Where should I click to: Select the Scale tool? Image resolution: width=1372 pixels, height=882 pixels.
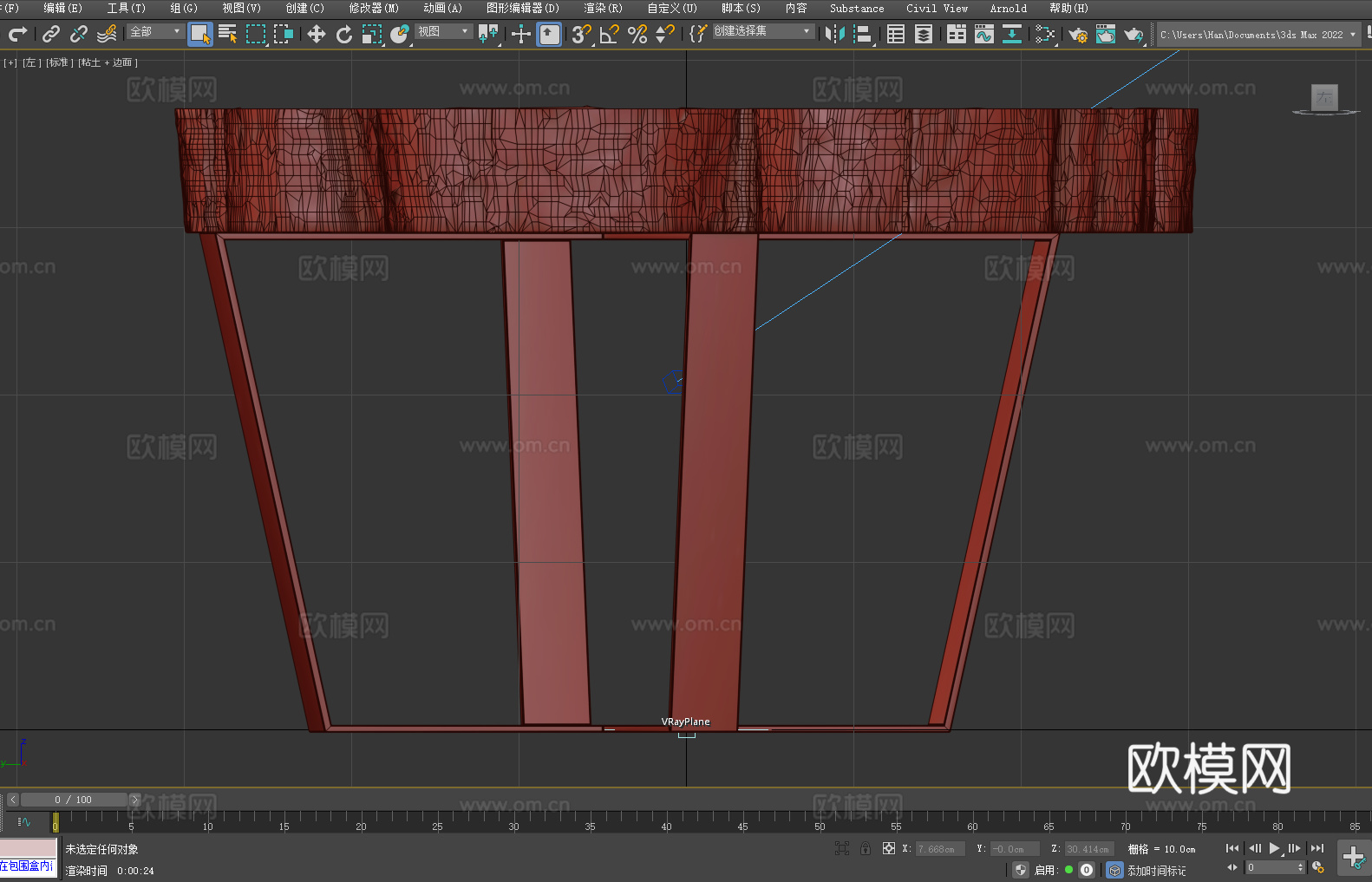pyautogui.click(x=372, y=34)
